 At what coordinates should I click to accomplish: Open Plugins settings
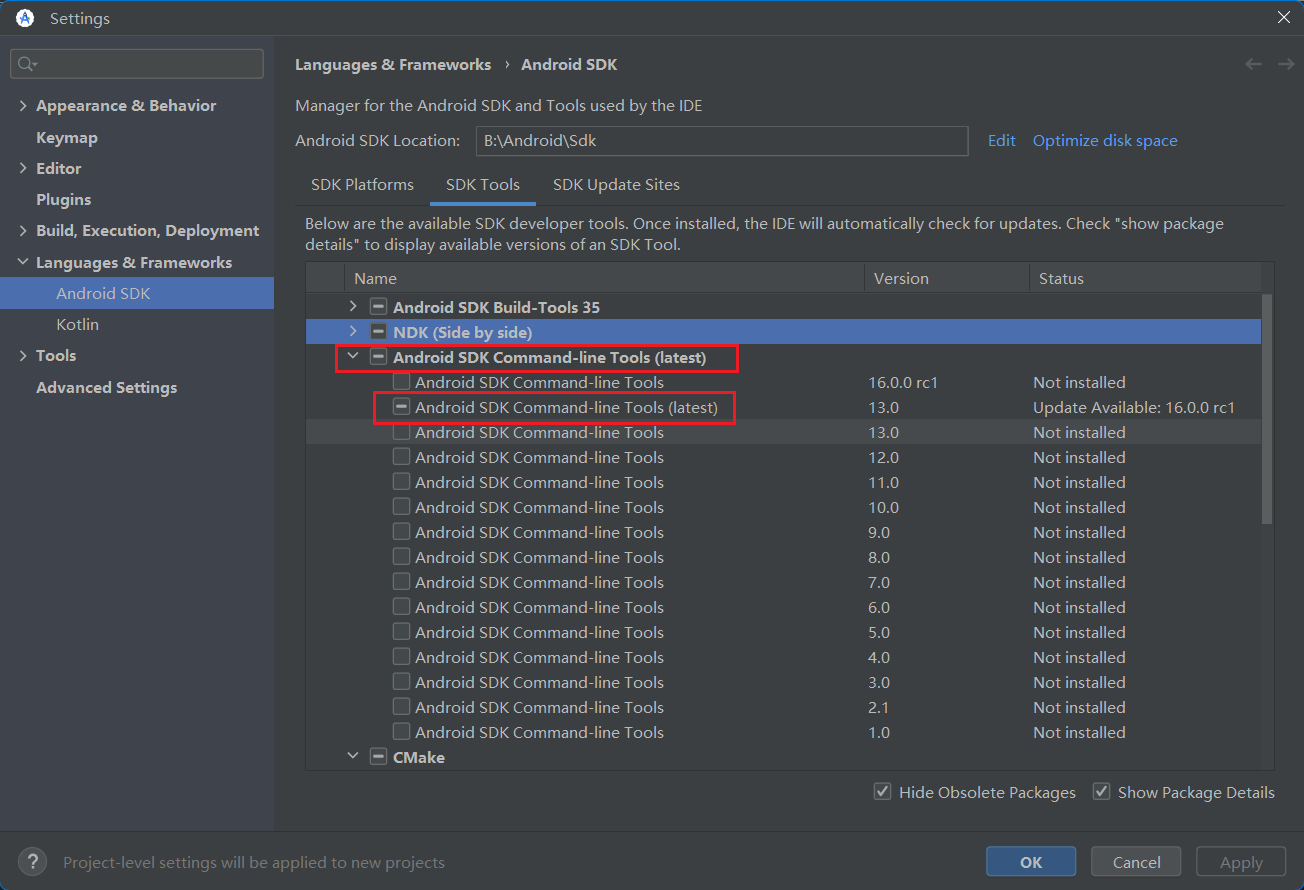[63, 200]
